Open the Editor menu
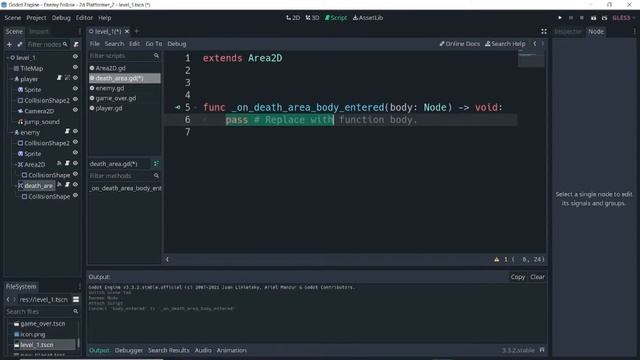The height and width of the screenshot is (360, 640). tap(84, 18)
